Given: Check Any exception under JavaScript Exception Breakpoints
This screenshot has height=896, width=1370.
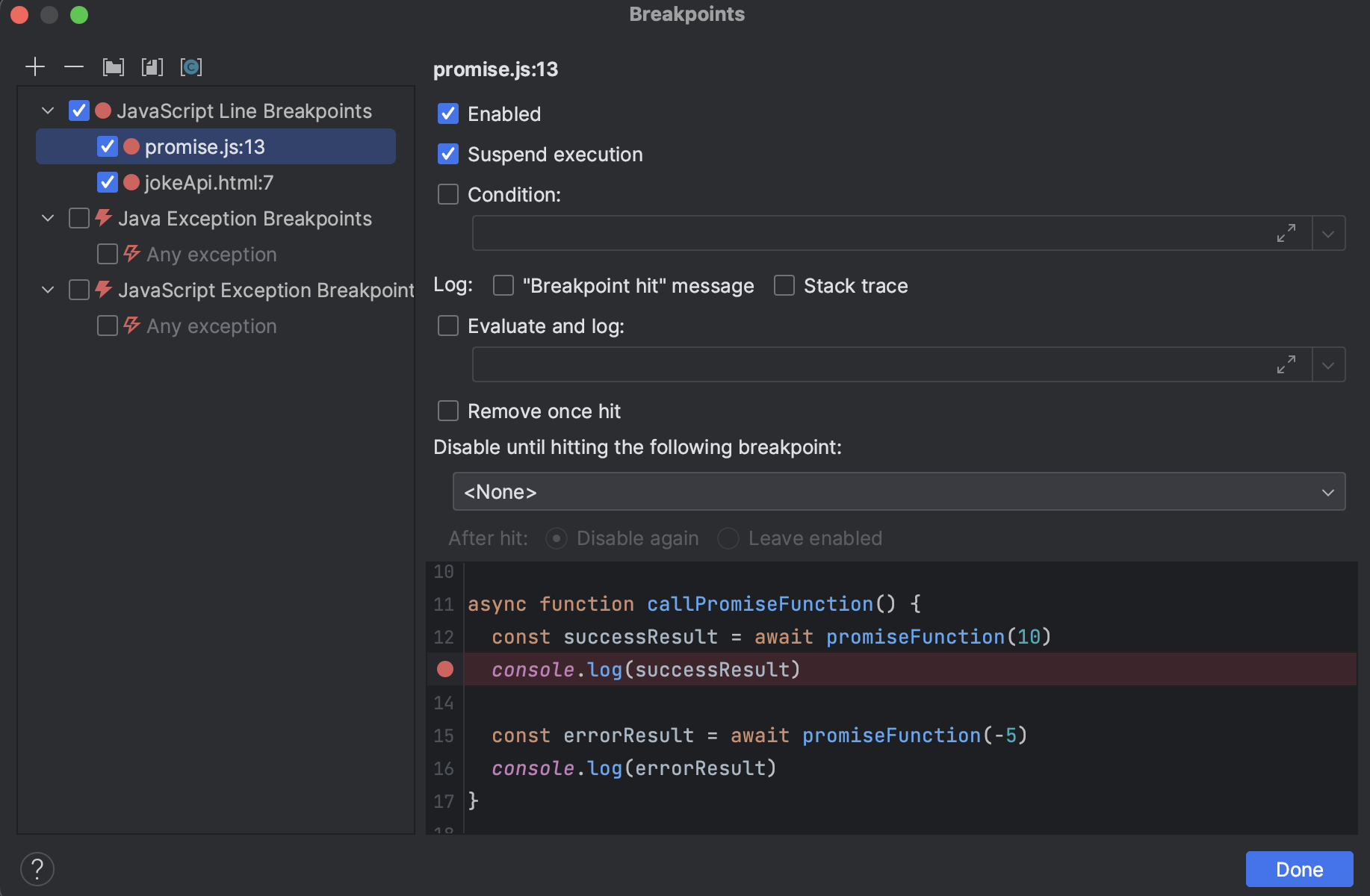Looking at the screenshot, I should point(108,326).
